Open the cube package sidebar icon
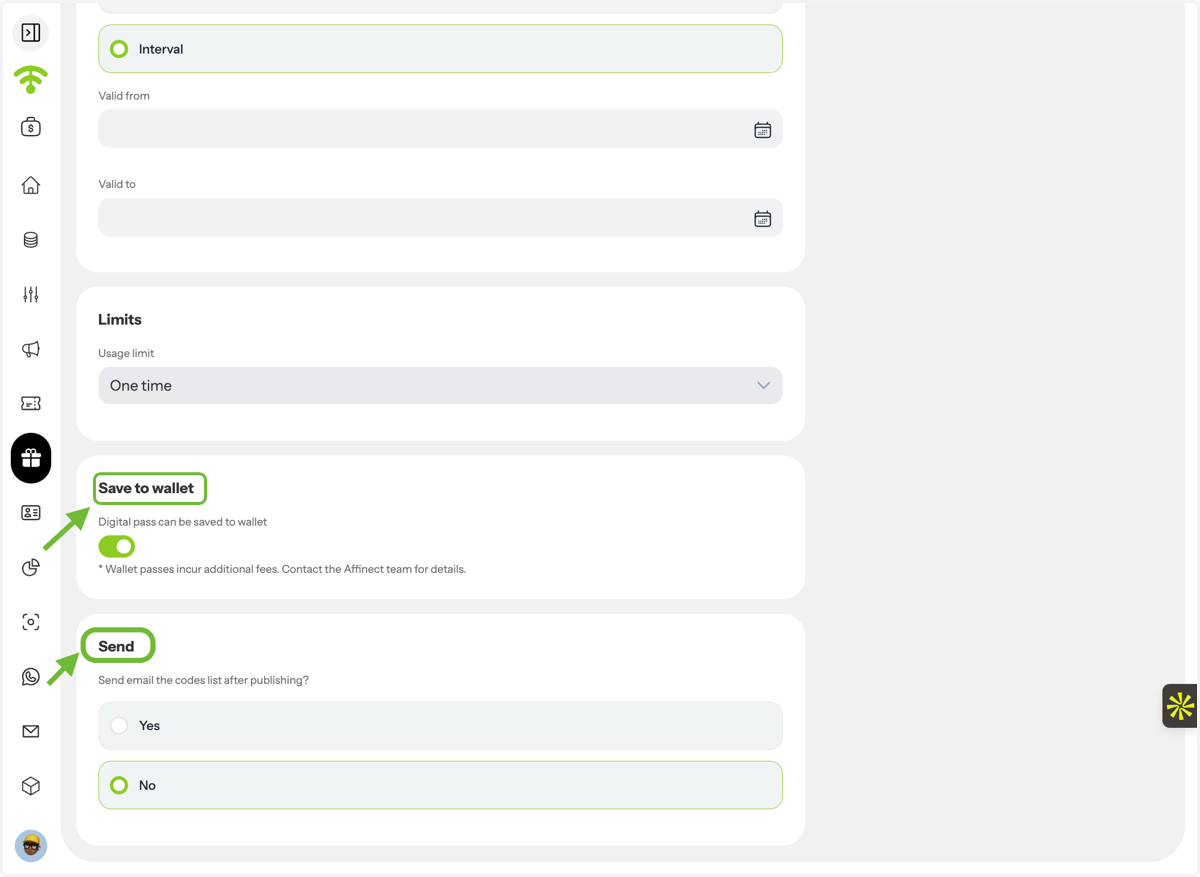Viewport: 1200px width, 877px height. tap(31, 786)
